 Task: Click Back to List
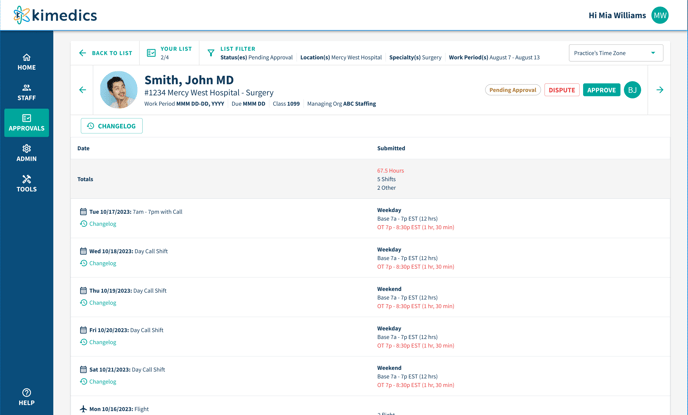tap(105, 53)
